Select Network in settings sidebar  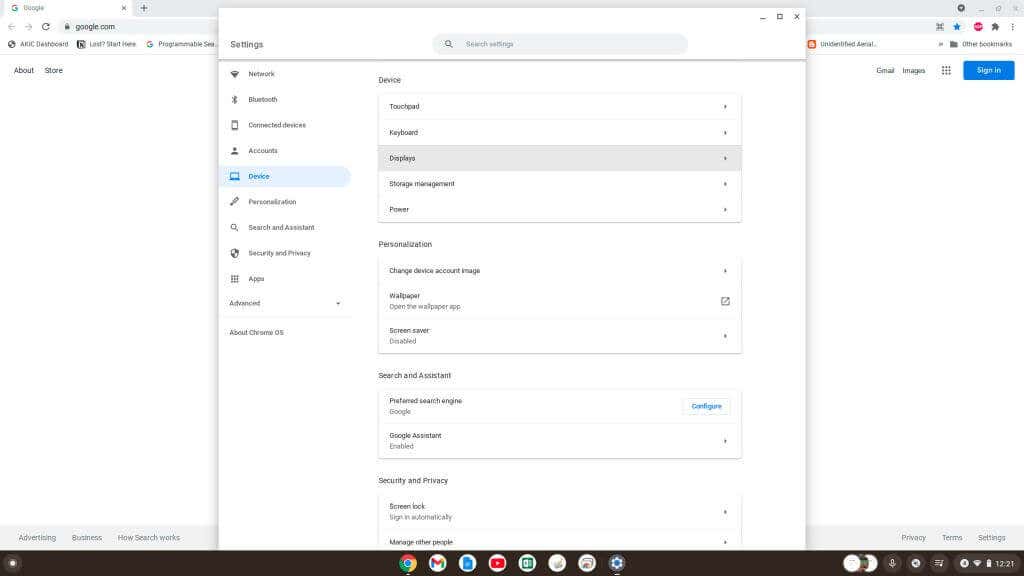click(261, 74)
